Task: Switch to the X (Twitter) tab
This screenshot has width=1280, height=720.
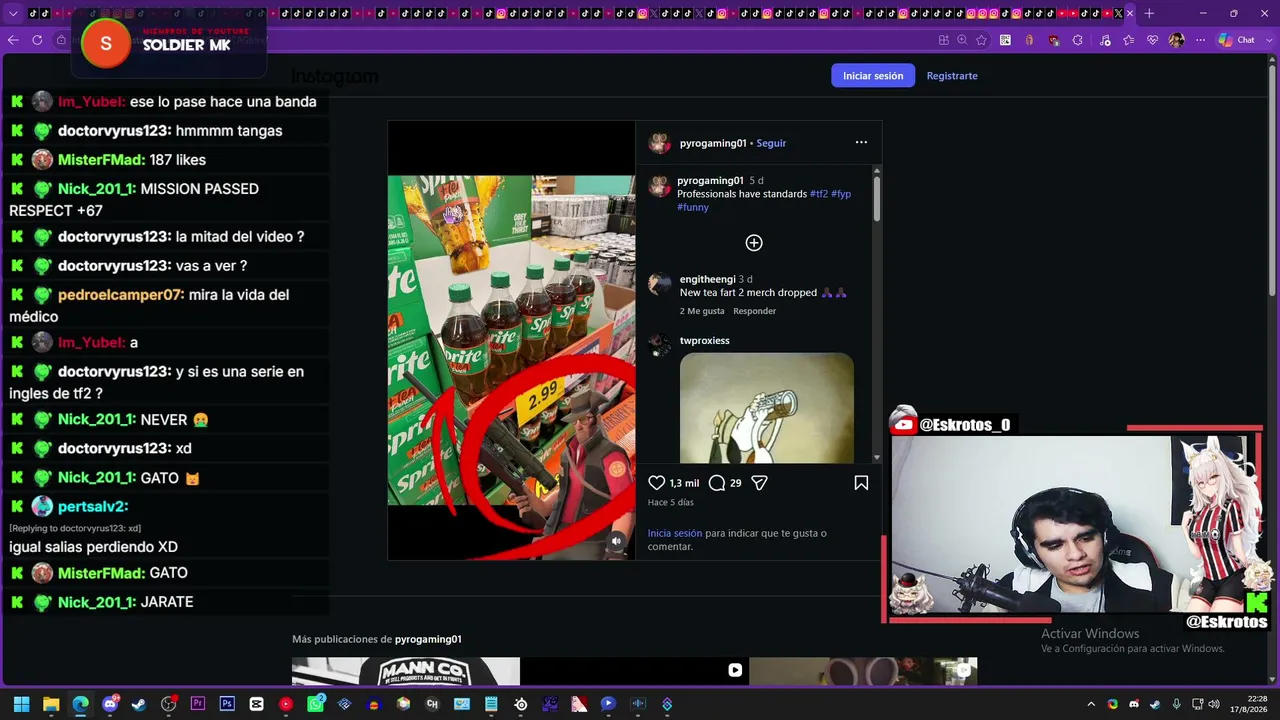Action: [1118, 13]
